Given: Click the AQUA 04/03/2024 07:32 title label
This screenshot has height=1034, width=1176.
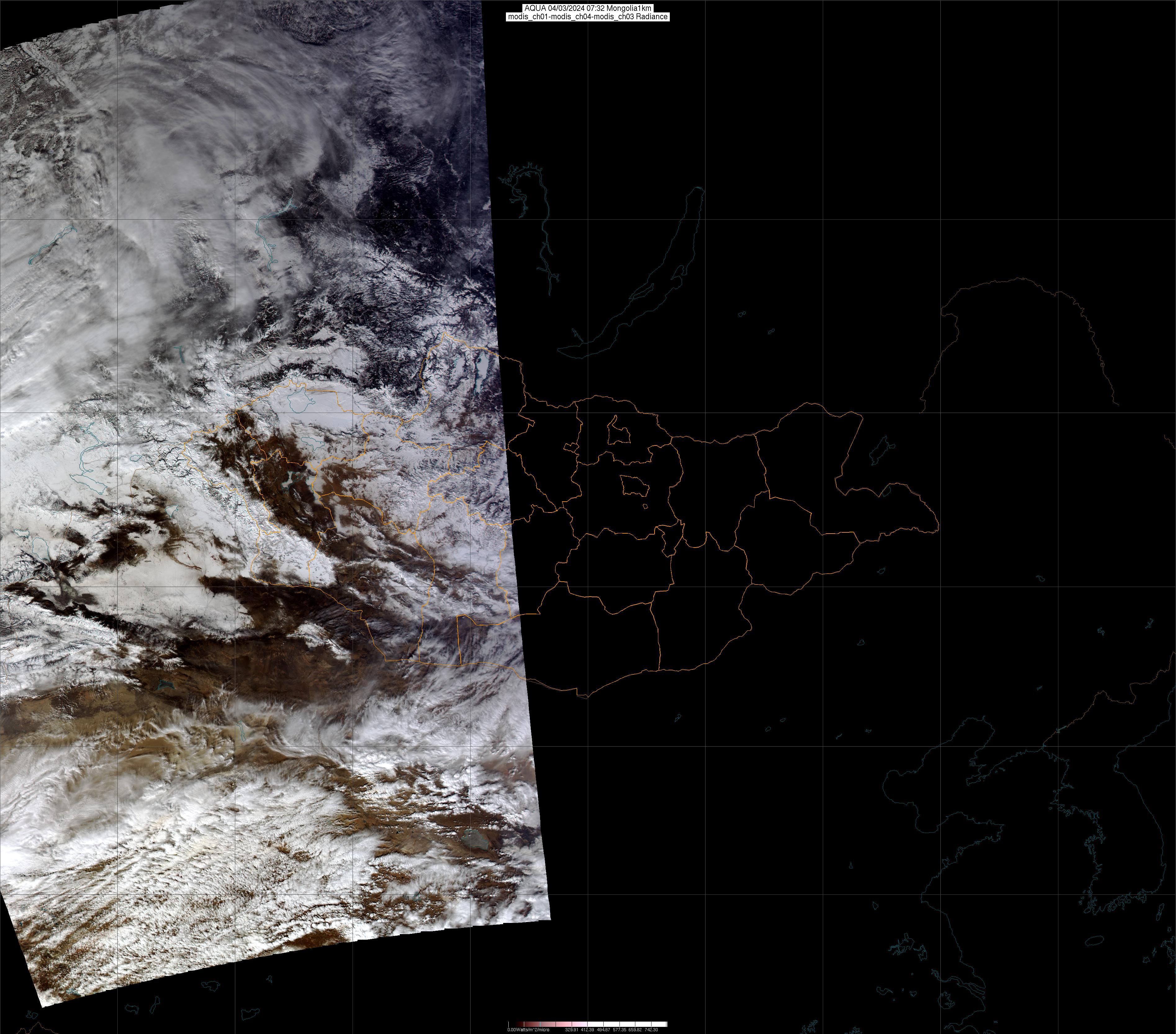Looking at the screenshot, I should click(588, 8).
